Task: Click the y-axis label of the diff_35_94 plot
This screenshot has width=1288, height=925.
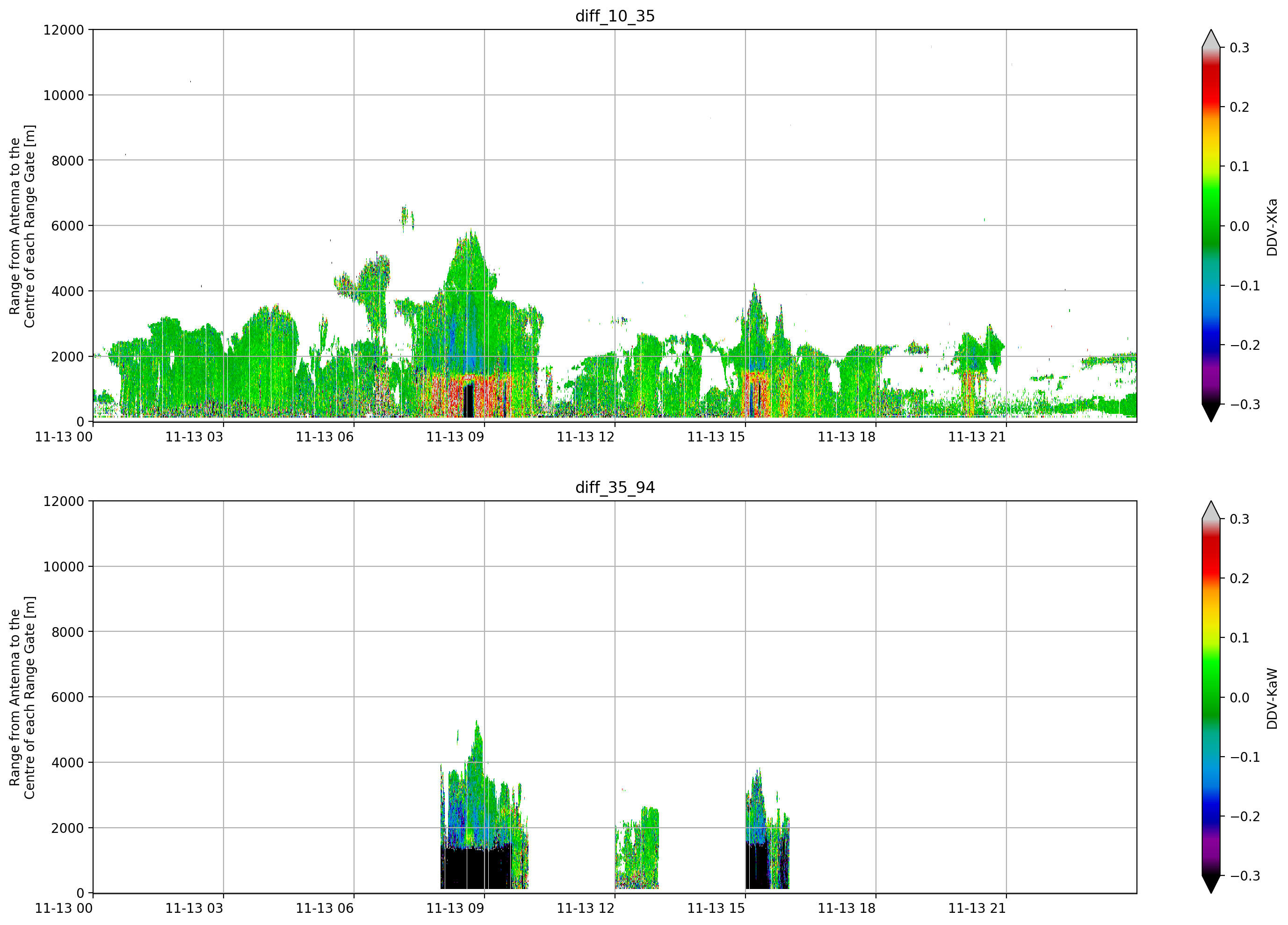Action: tap(22, 697)
